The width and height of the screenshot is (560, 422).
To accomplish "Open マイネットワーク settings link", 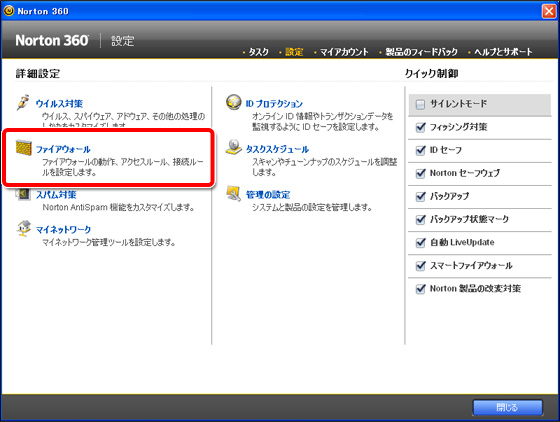I will [x=63, y=230].
